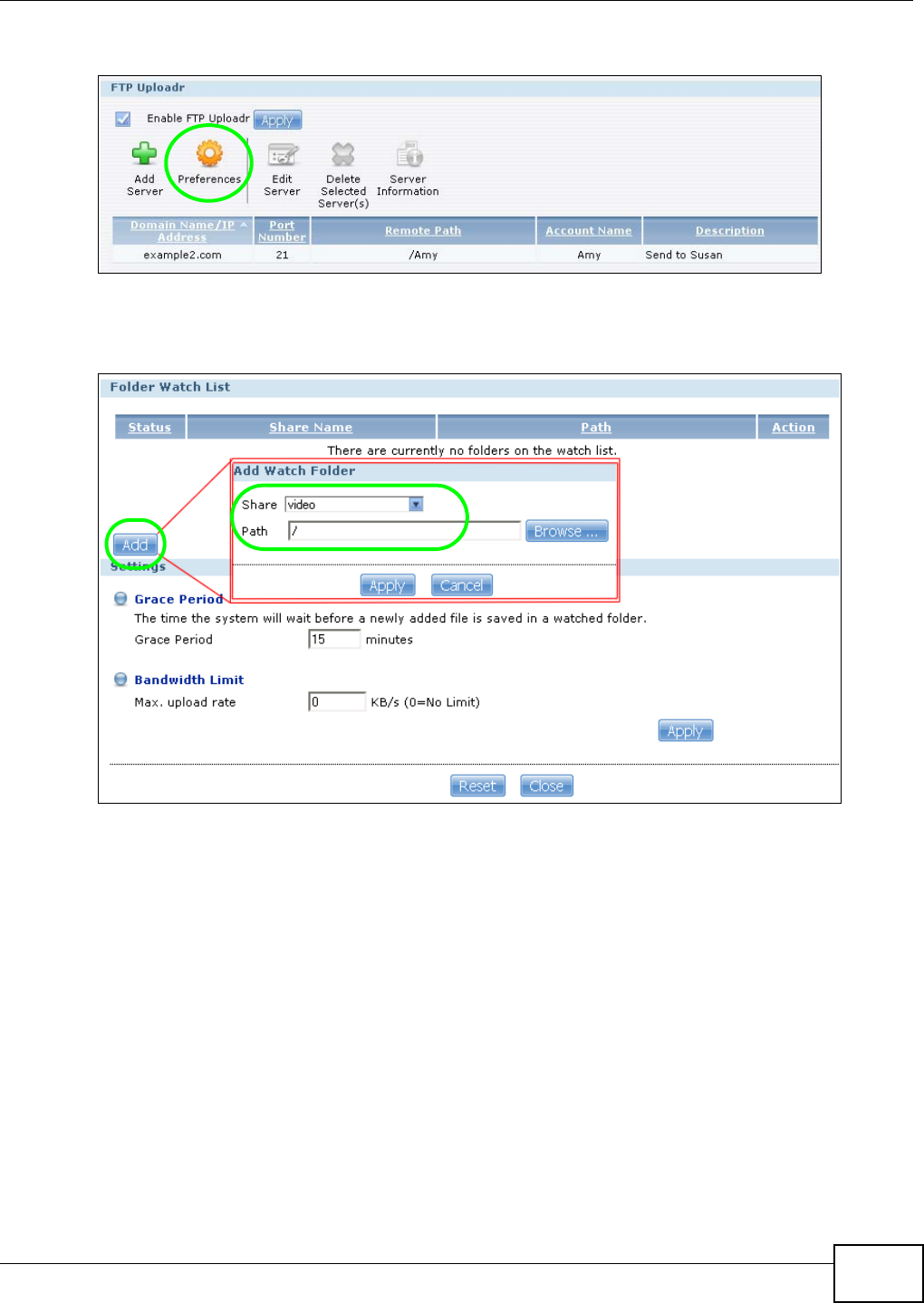Sort by Remote Path column header
The height and width of the screenshot is (1303, 924).
pyautogui.click(x=423, y=231)
